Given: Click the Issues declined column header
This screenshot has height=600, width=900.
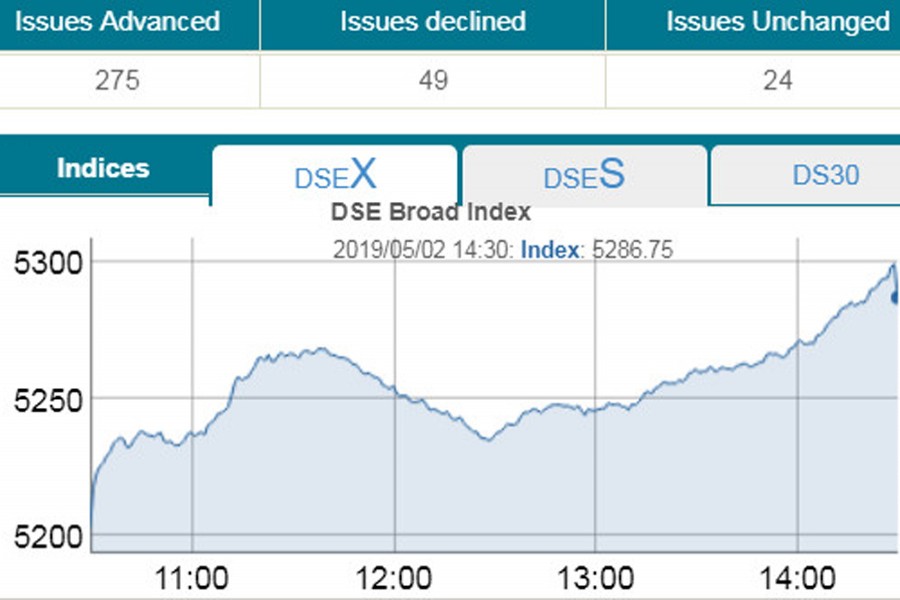Looking at the screenshot, I should point(432,21).
